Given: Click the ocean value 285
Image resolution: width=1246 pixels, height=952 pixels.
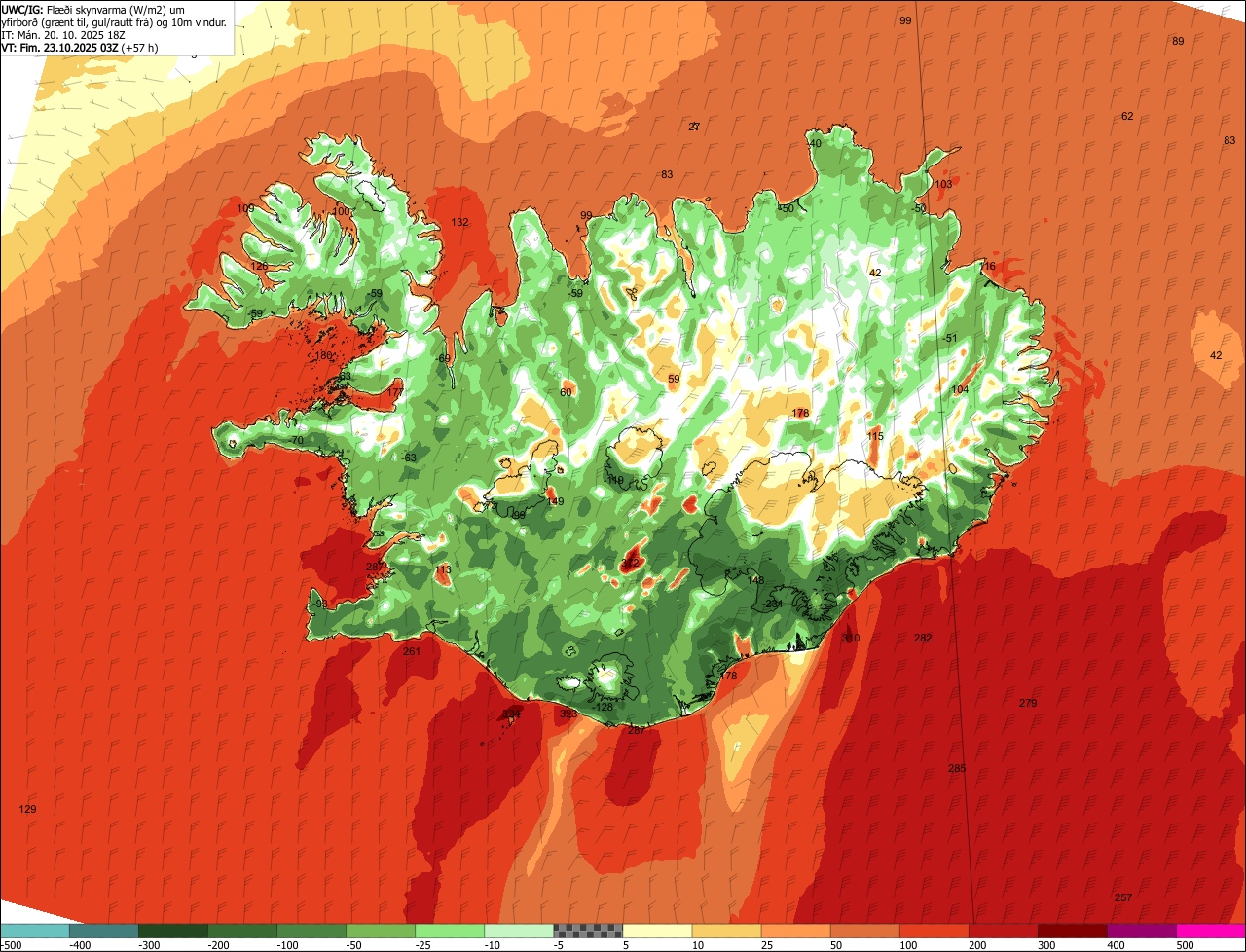Looking at the screenshot, I should coord(957,768).
